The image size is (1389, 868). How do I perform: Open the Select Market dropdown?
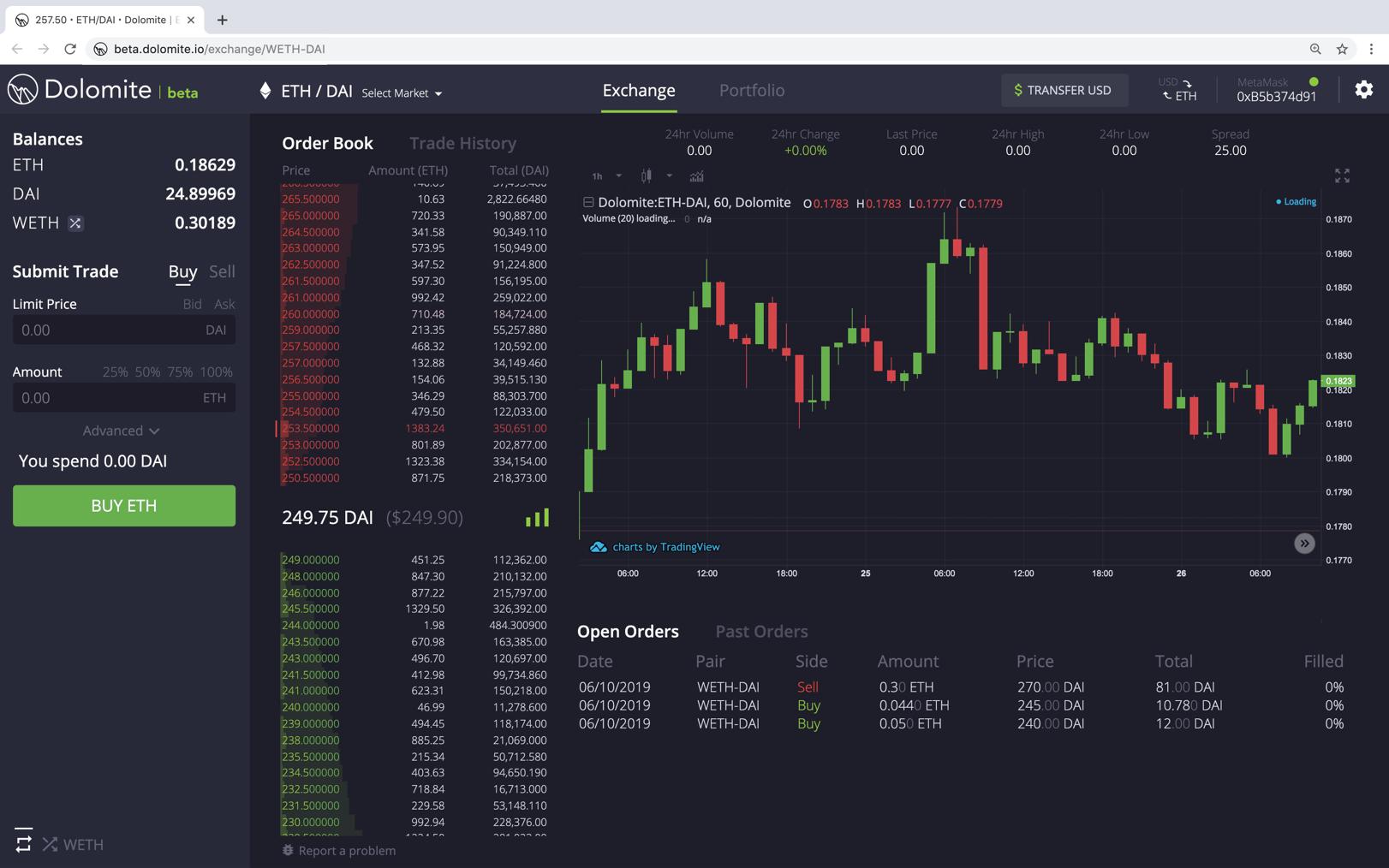402,92
